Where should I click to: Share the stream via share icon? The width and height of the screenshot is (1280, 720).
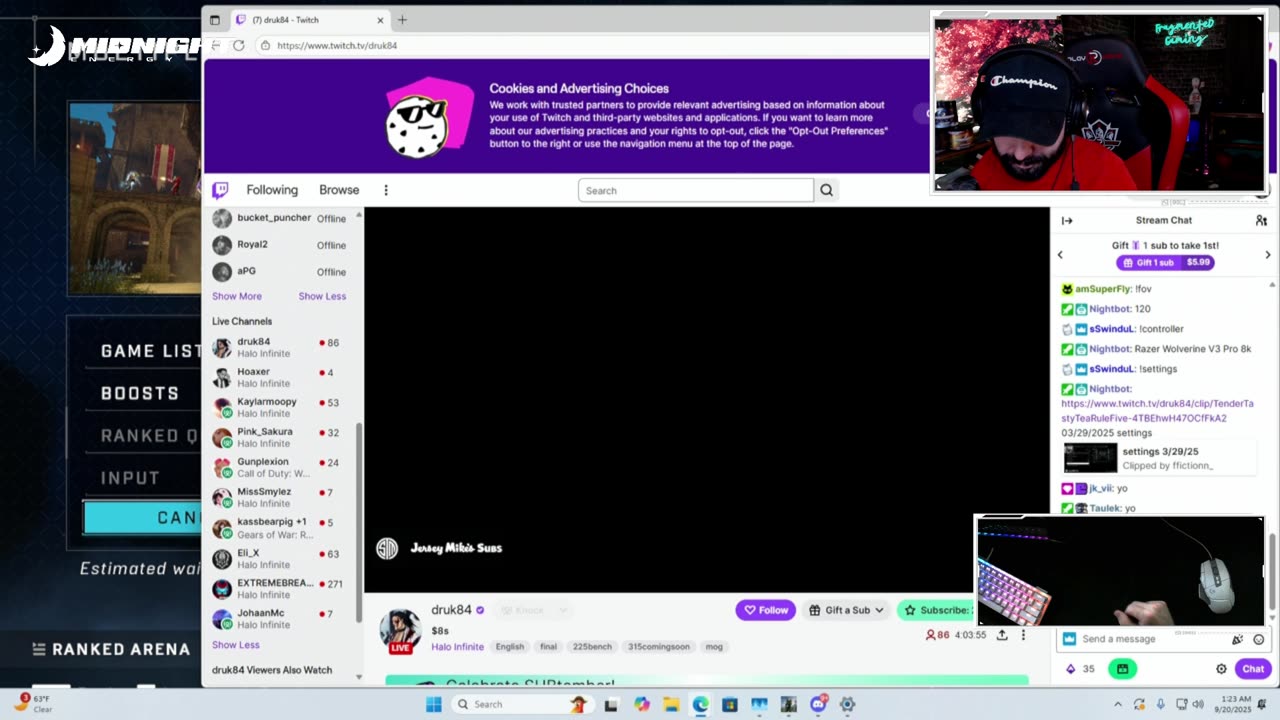1002,635
